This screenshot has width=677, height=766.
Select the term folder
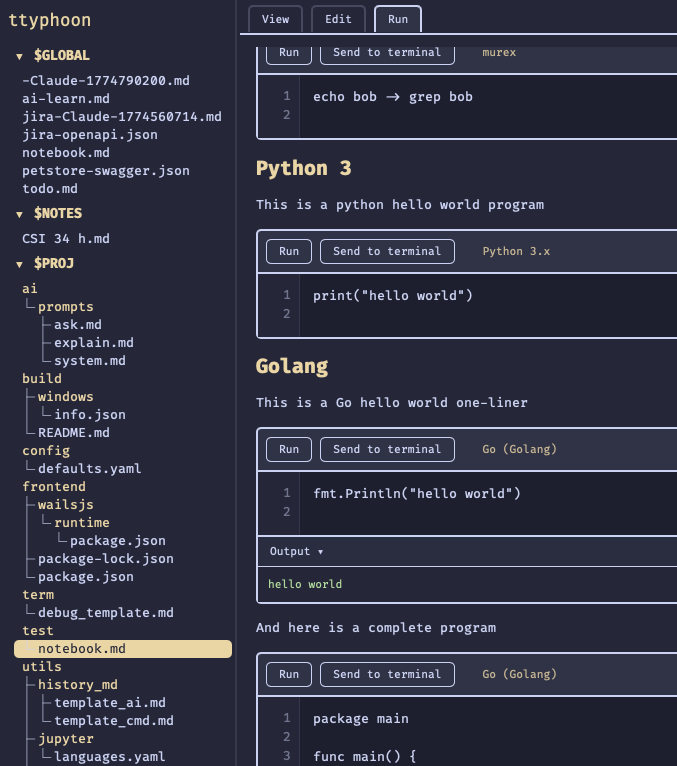pyautogui.click(x=38, y=595)
